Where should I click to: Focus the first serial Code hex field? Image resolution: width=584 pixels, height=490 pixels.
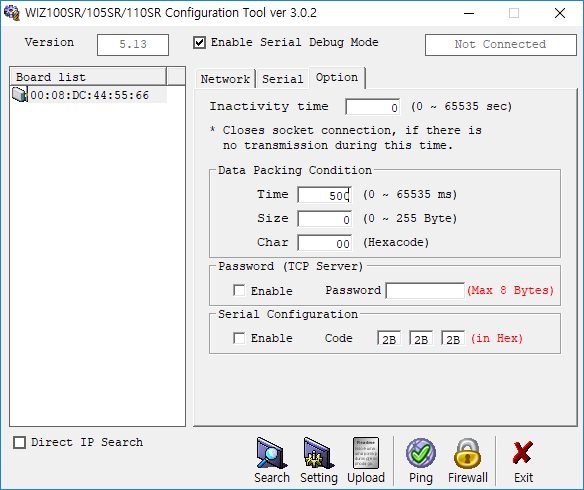[389, 338]
